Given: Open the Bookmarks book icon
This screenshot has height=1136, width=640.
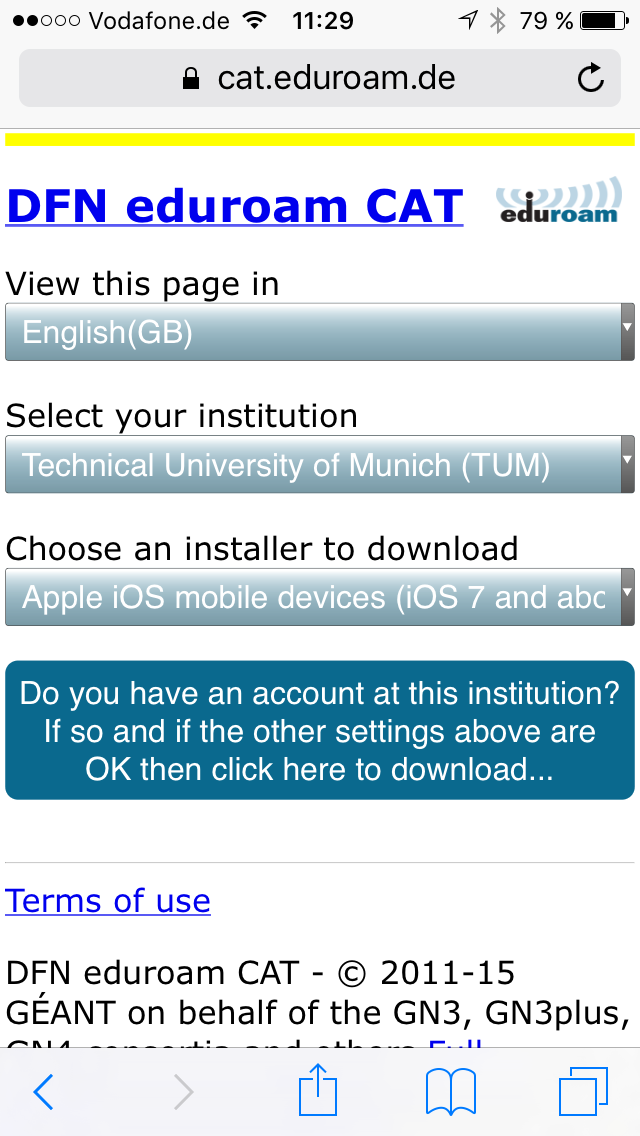Looking at the screenshot, I should coord(450,1092).
